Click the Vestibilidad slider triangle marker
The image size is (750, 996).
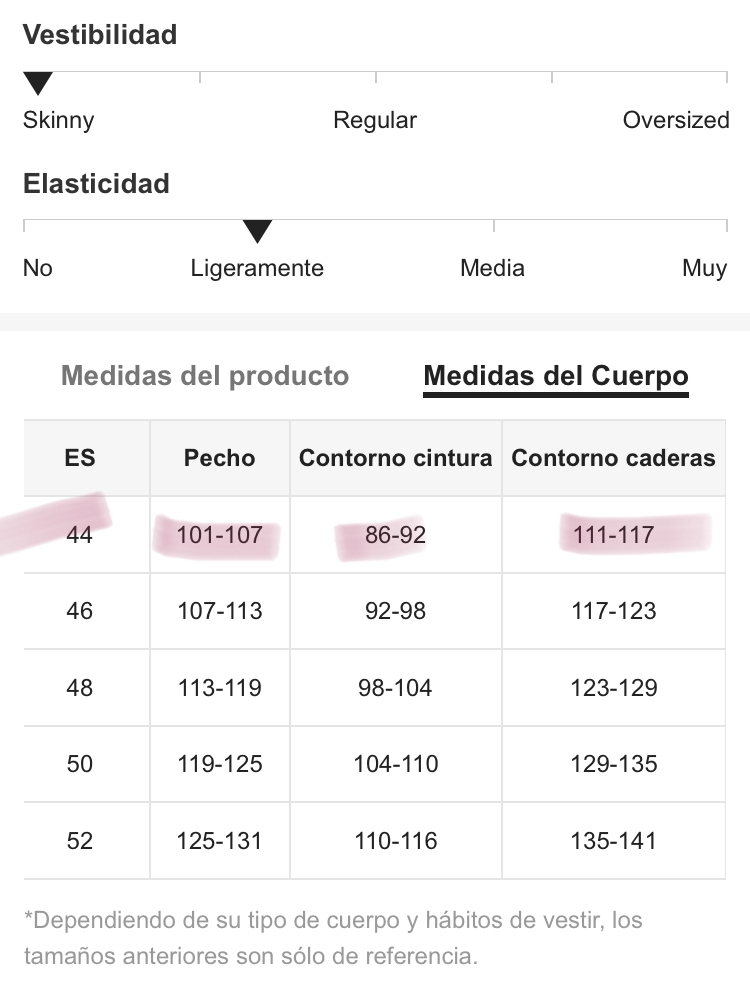(x=37, y=83)
